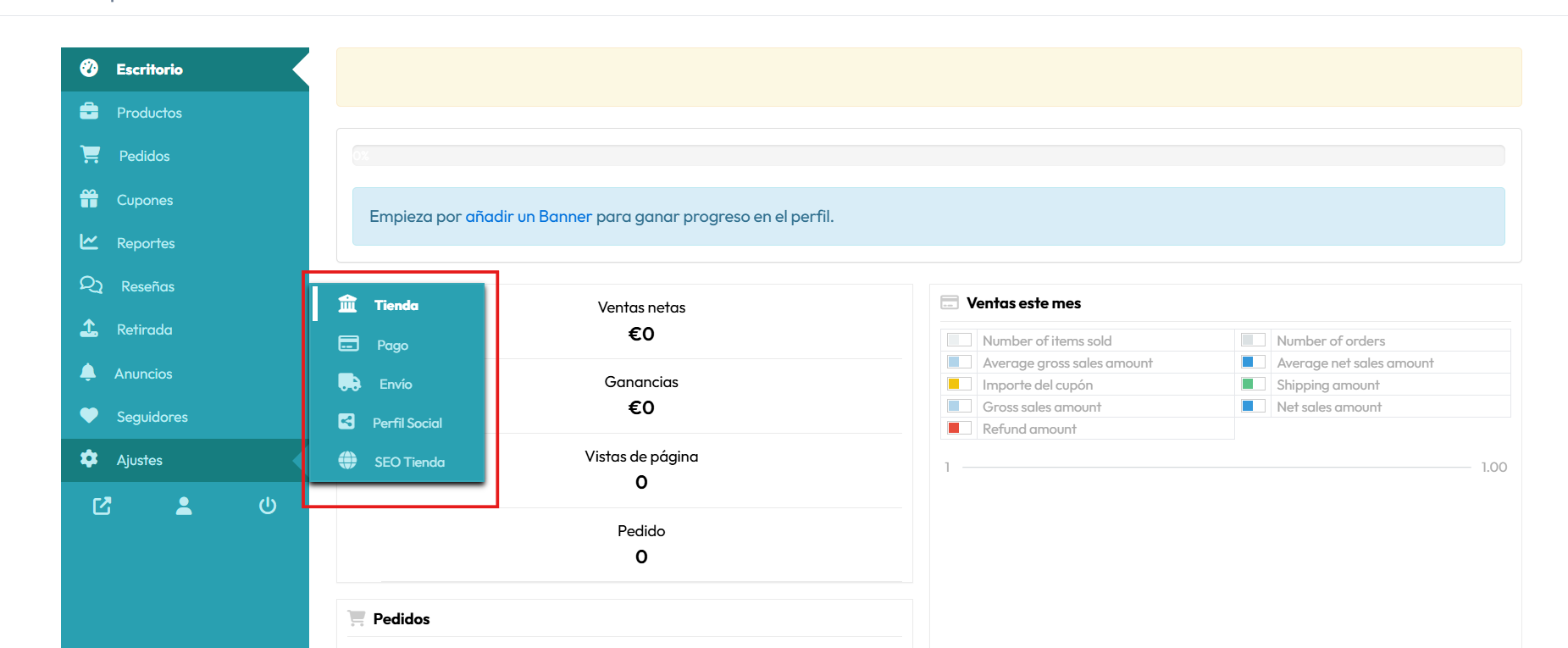Toggle Refund amount chart series
This screenshot has height=648, width=1568.
click(x=1029, y=429)
